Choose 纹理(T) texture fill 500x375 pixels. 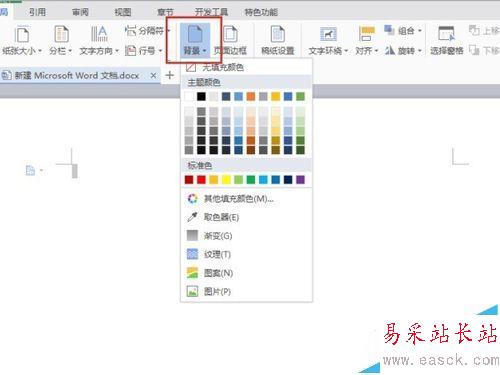(246, 255)
